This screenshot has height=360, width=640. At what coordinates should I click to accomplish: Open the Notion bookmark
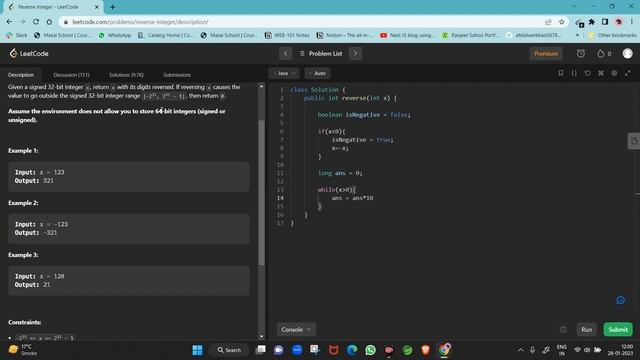click(345, 35)
